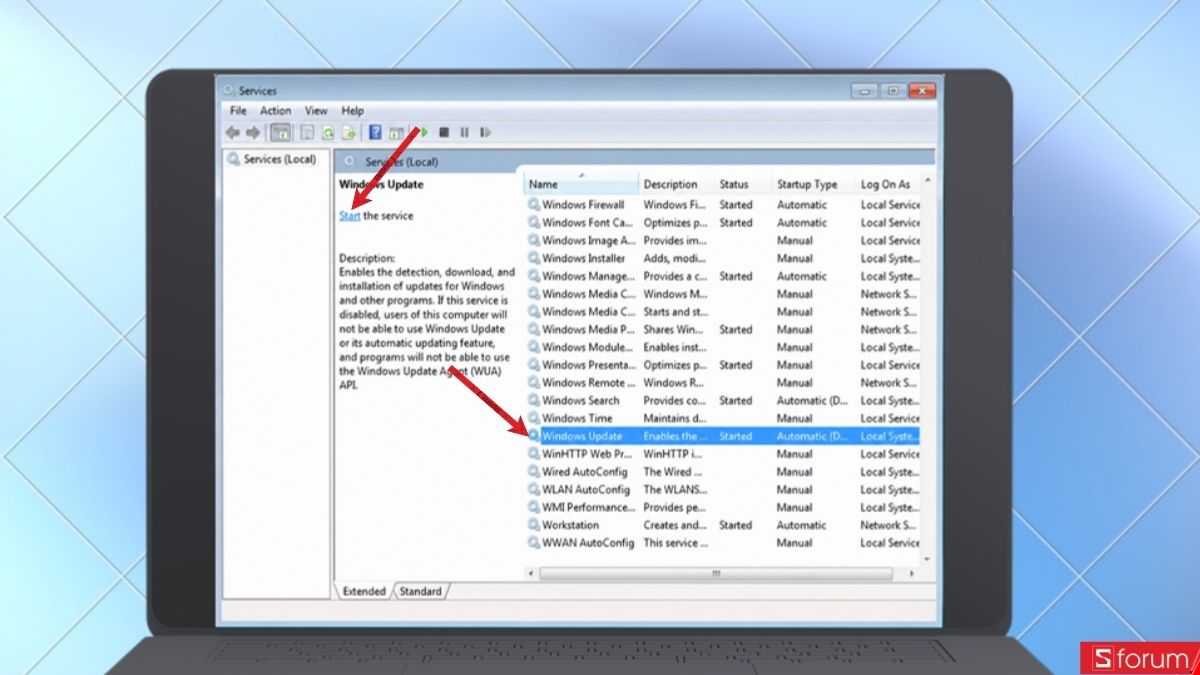Select the Windows Presenta... service name
1200x675 pixels.
pyautogui.click(x=588, y=365)
